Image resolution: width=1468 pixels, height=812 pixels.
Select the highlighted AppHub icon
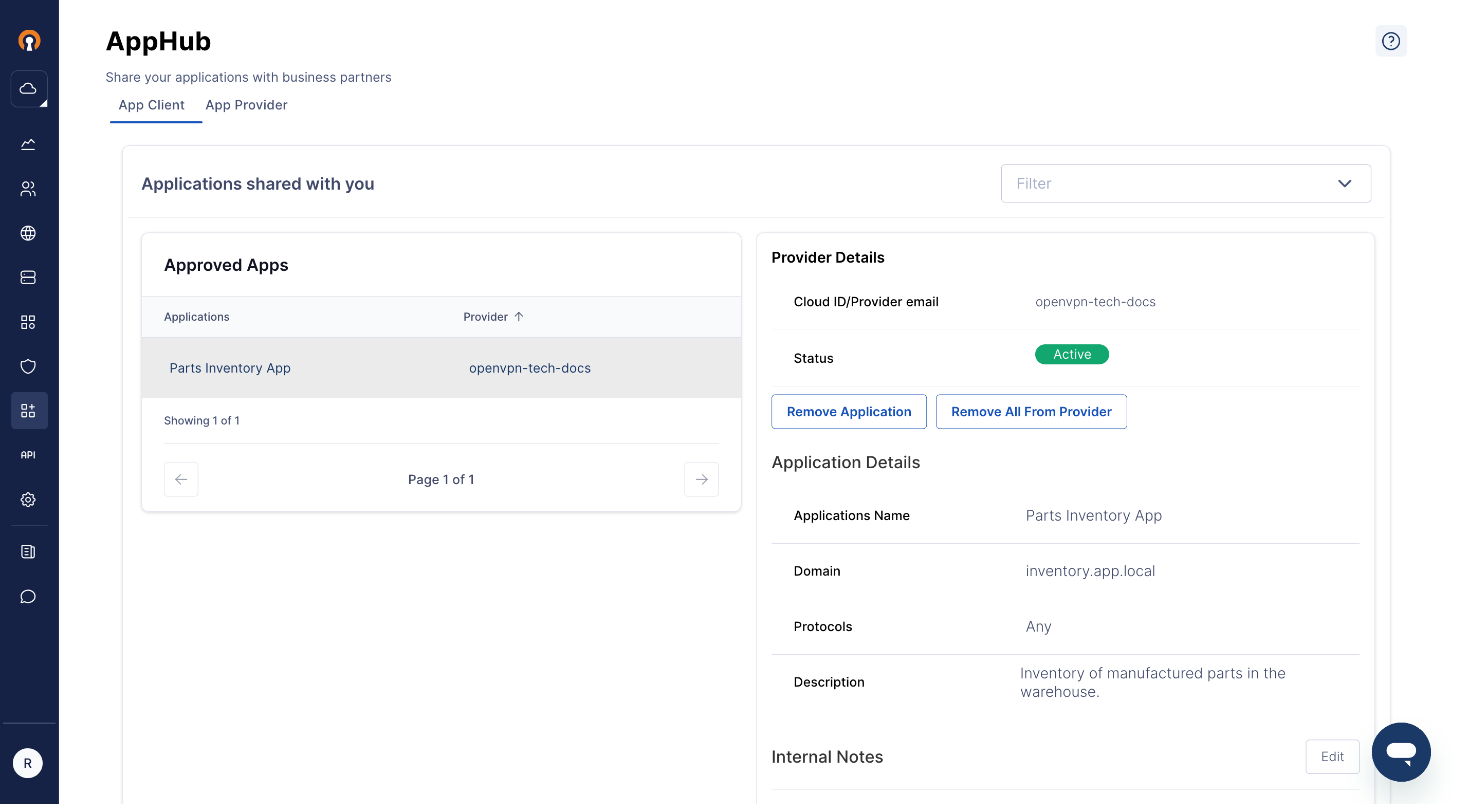point(28,410)
